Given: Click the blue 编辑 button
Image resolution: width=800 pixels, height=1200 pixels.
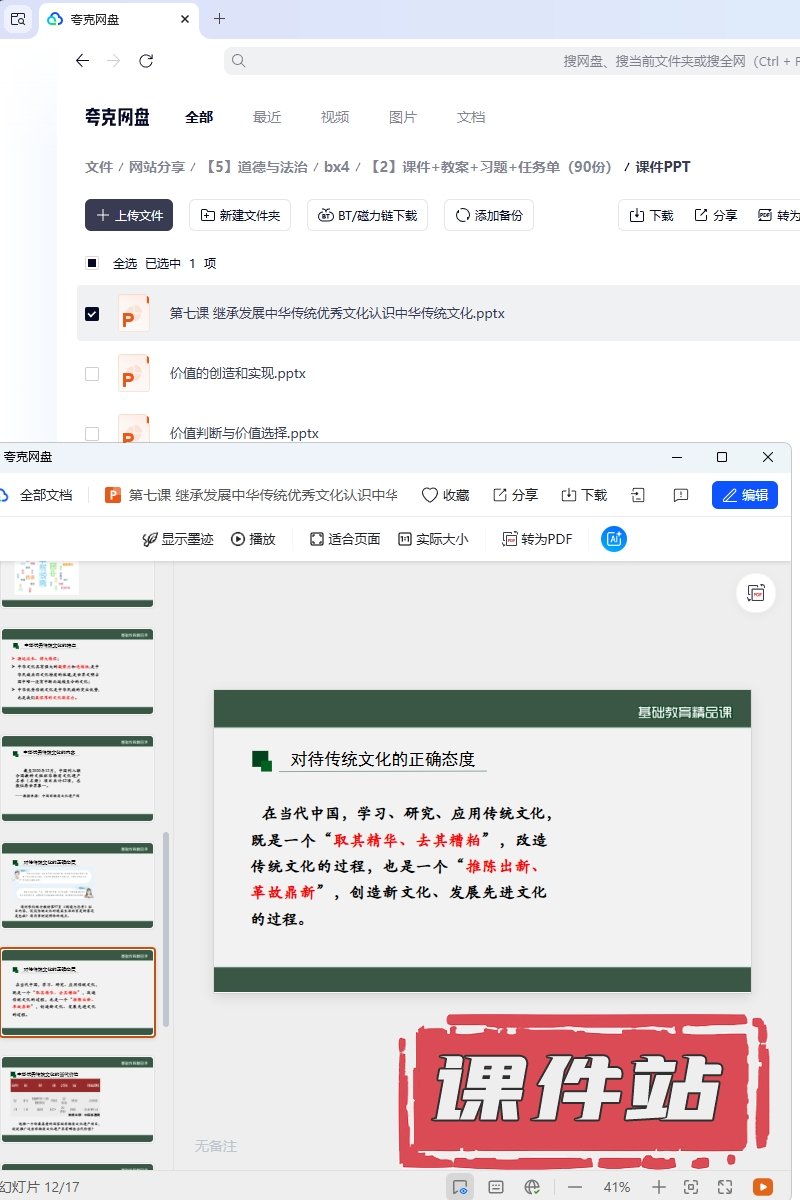Looking at the screenshot, I should (x=745, y=495).
